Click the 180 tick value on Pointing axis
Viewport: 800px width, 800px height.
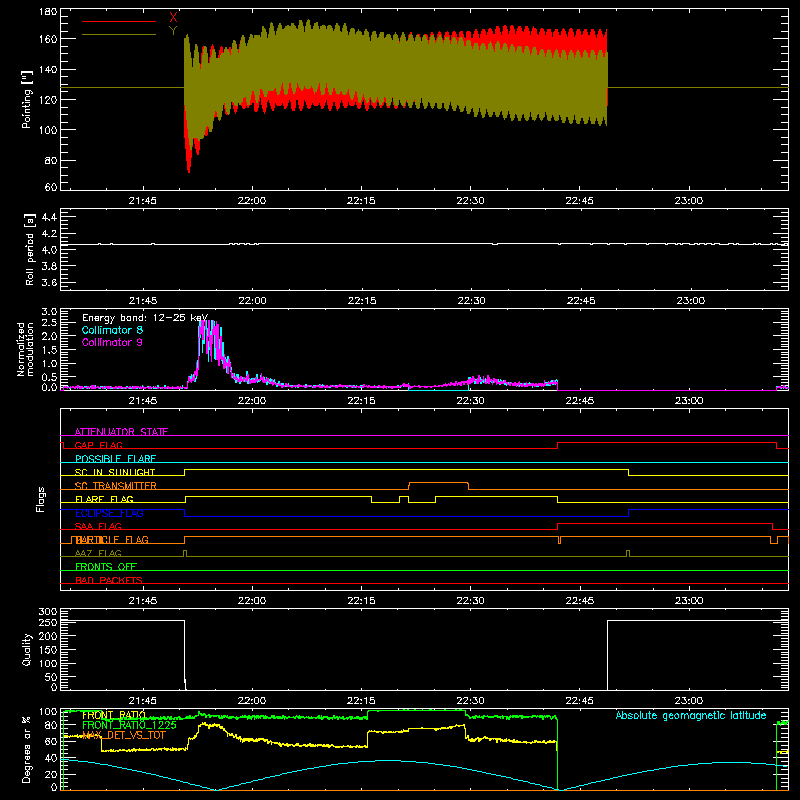coord(48,12)
